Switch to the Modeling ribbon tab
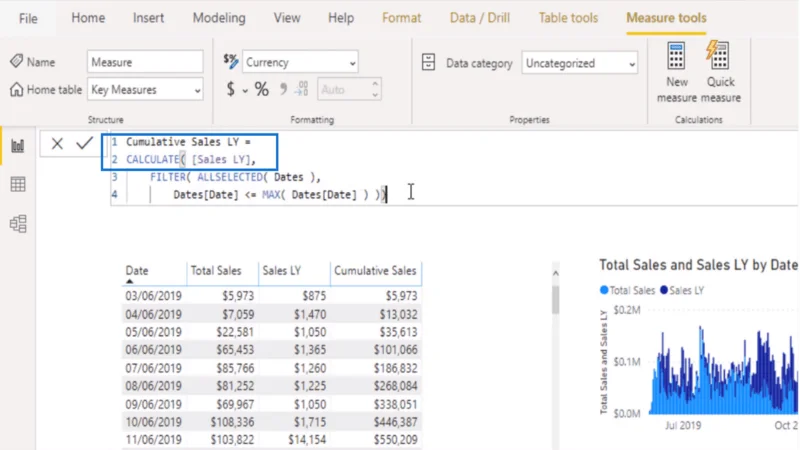Screen dimensions: 800x450 click(219, 18)
